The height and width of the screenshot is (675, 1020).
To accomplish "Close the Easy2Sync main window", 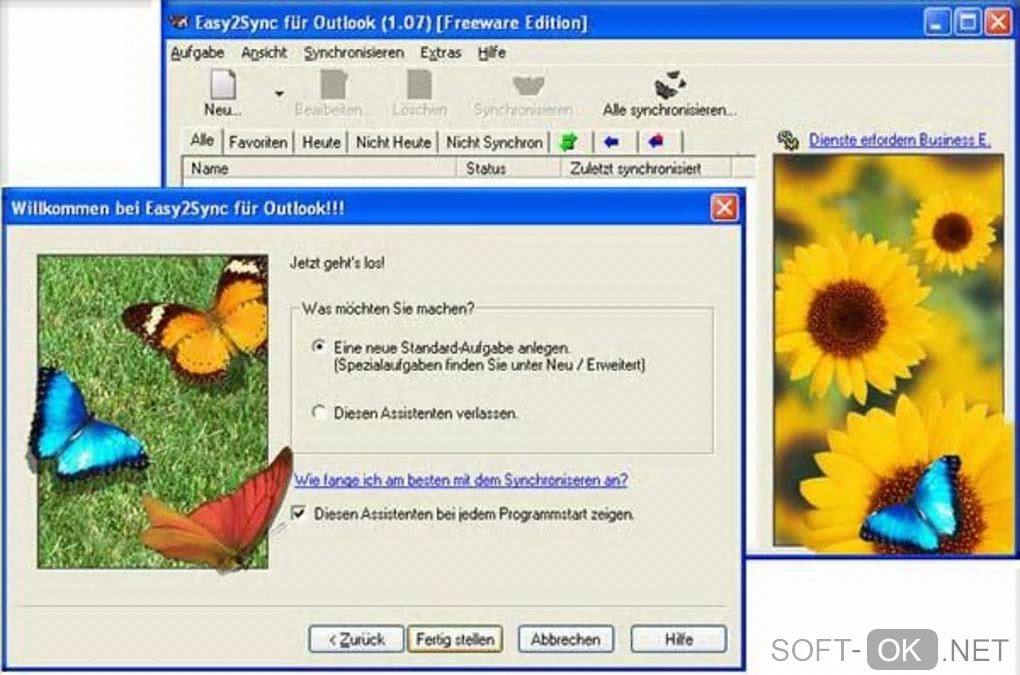I will [x=998, y=23].
